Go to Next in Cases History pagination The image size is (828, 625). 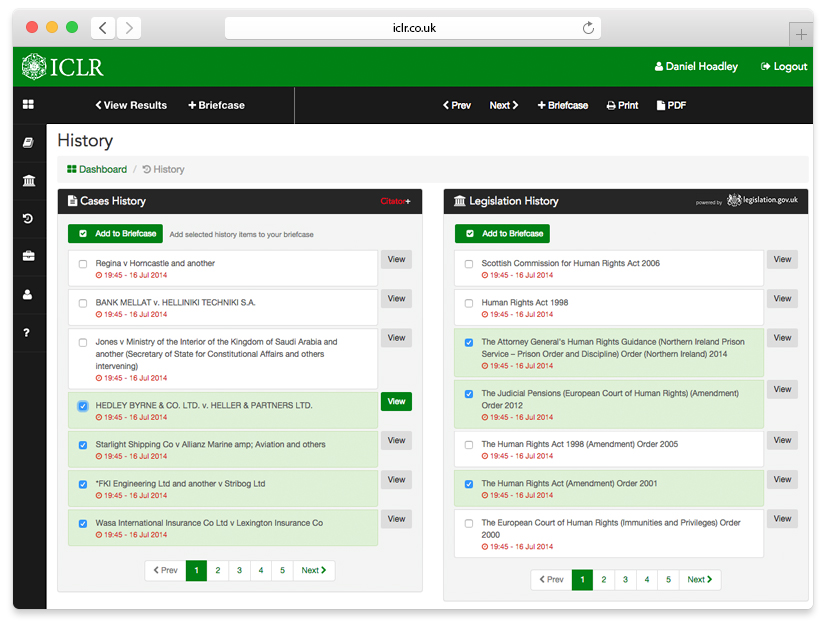314,571
